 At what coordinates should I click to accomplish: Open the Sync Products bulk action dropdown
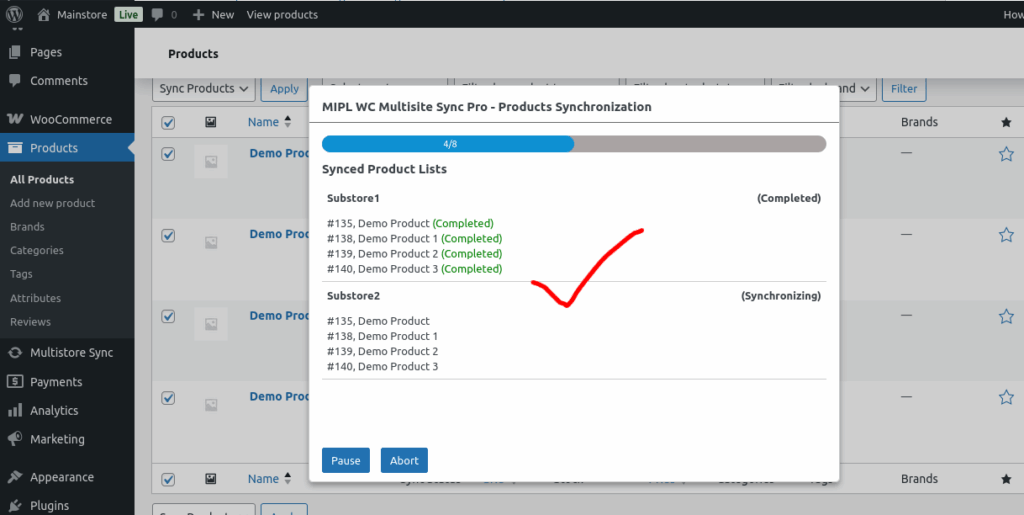pyautogui.click(x=204, y=89)
